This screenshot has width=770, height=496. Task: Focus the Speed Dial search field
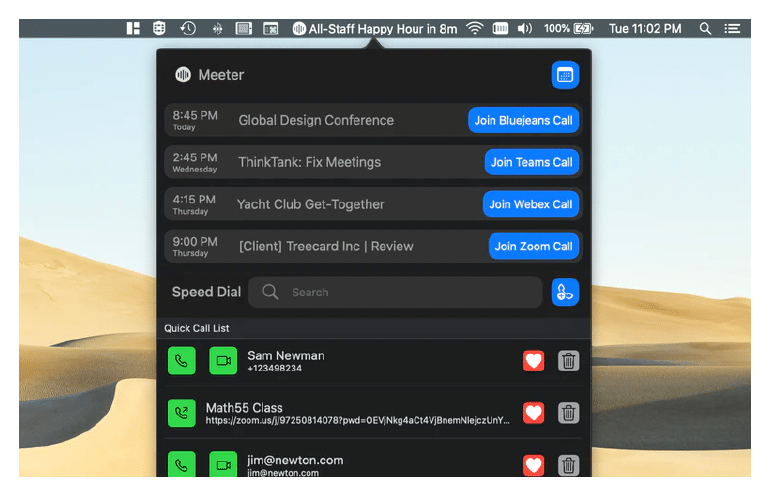[395, 292]
